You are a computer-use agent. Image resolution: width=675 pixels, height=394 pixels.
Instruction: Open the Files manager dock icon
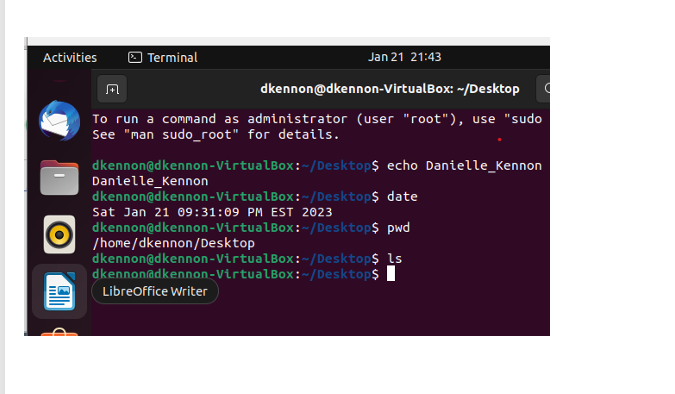[x=59, y=177]
